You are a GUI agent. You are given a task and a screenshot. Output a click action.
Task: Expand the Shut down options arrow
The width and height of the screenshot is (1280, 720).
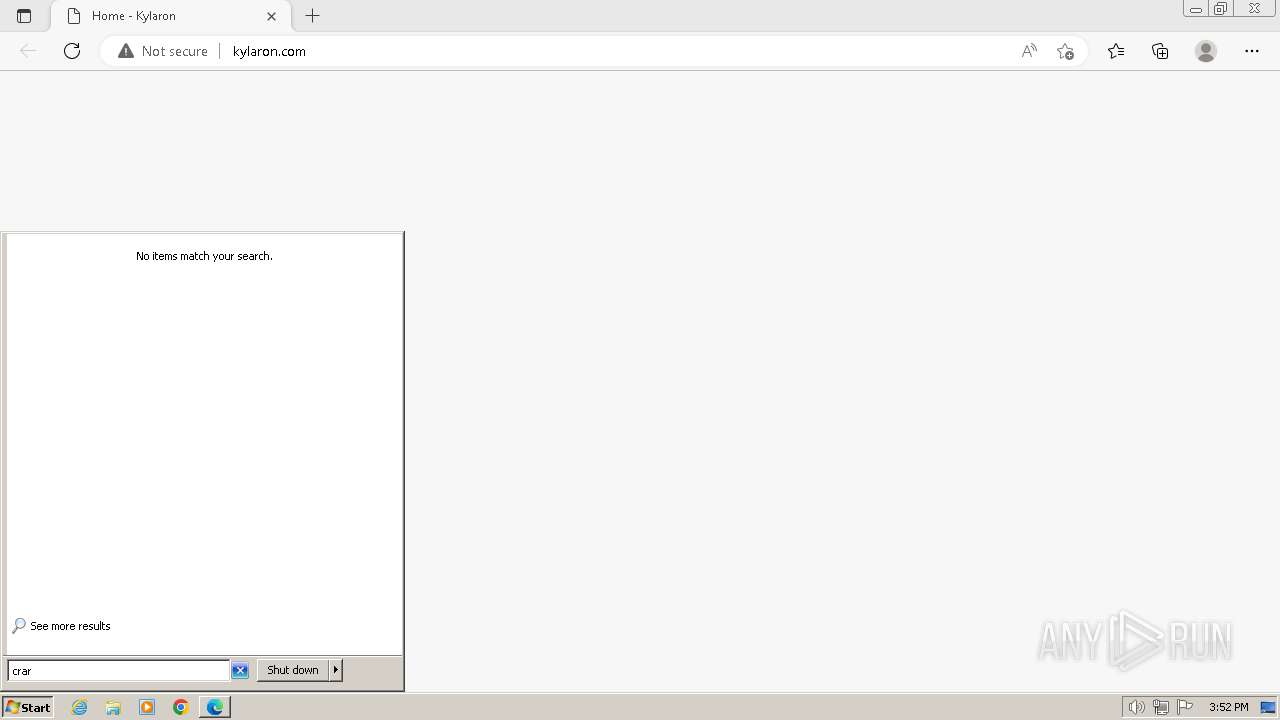[336, 670]
